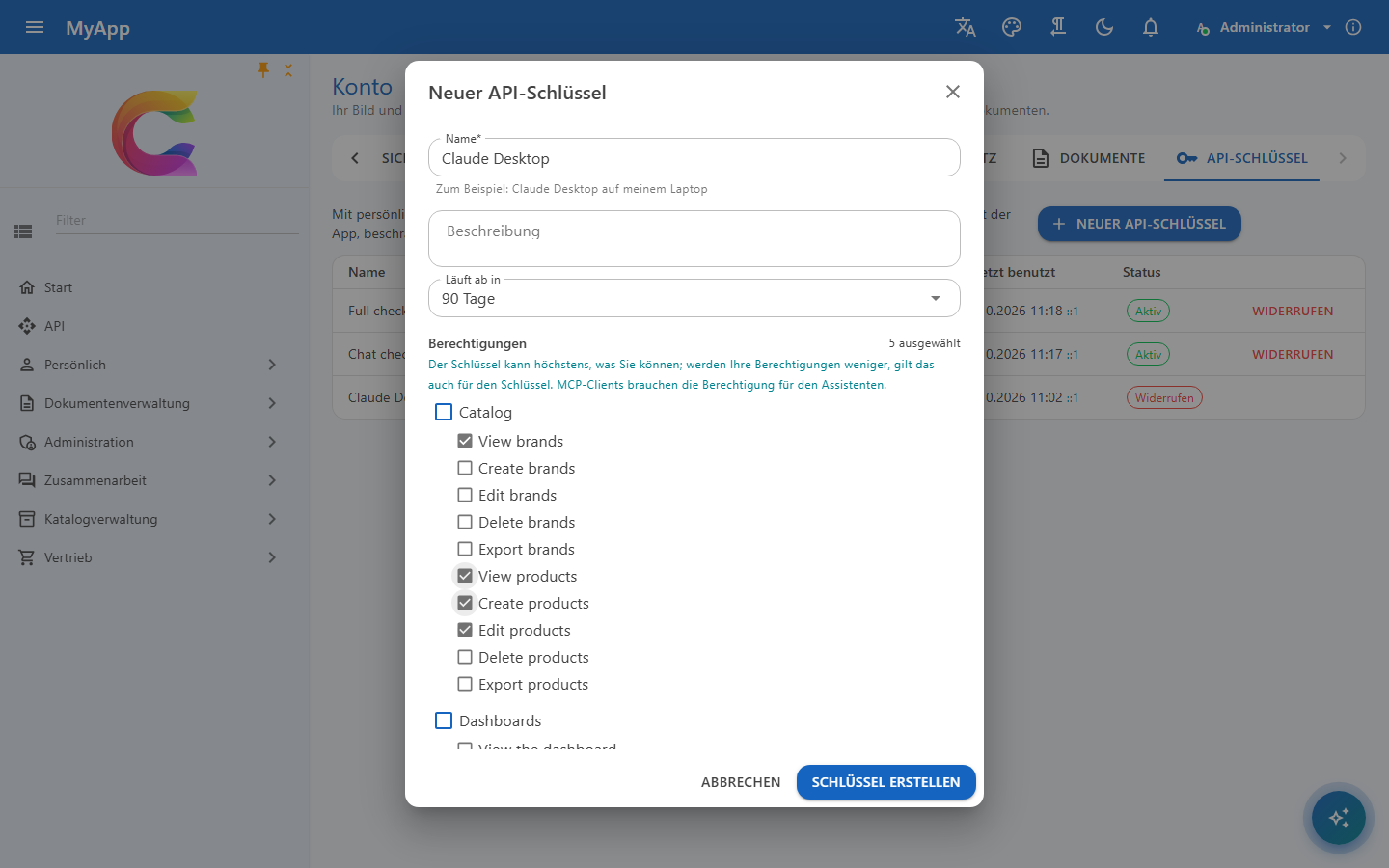The width and height of the screenshot is (1389, 868).
Task: Uncheck View brands permission
Action: (465, 441)
